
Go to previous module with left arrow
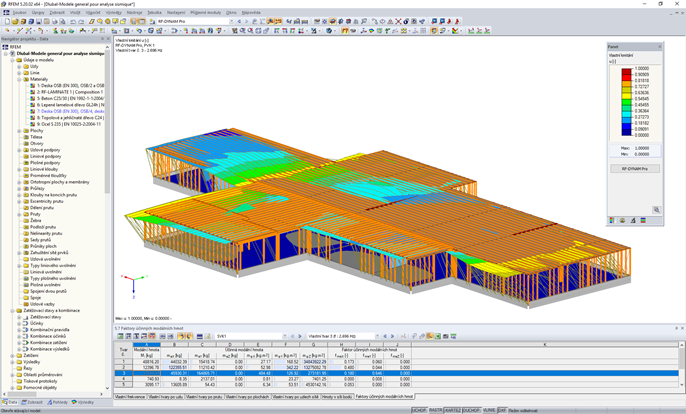point(239,21)
